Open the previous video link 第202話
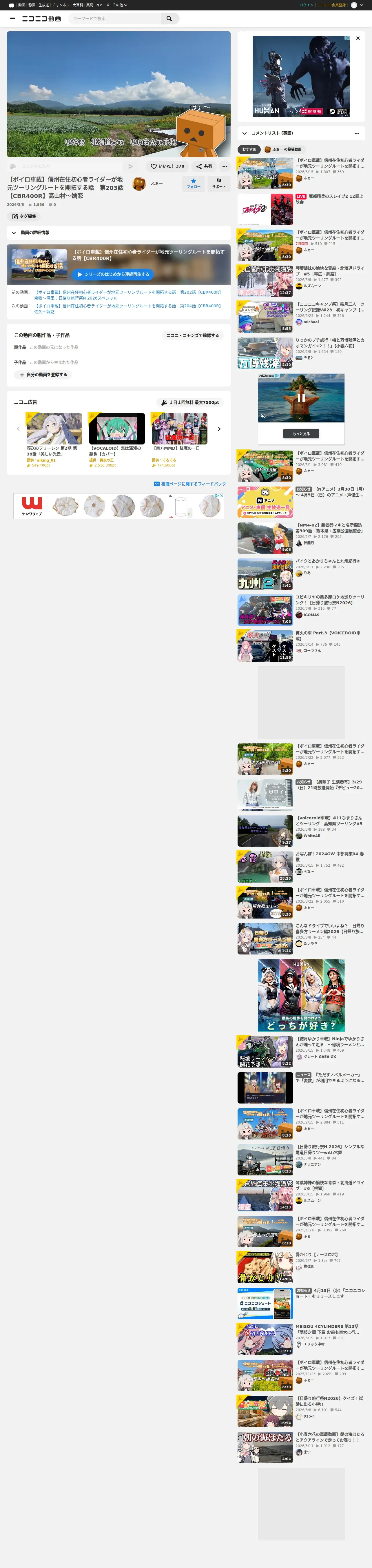This screenshot has height=1568, width=372. coord(128,295)
